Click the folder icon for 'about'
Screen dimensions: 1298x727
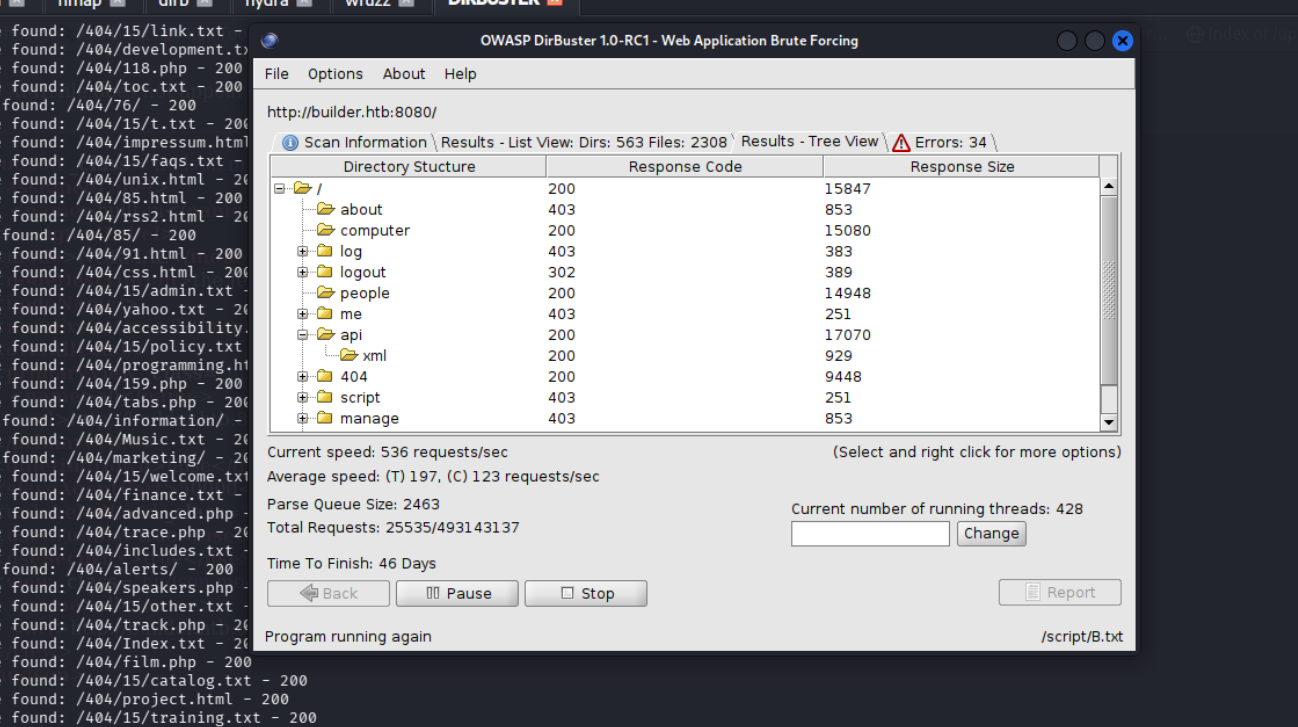325,209
